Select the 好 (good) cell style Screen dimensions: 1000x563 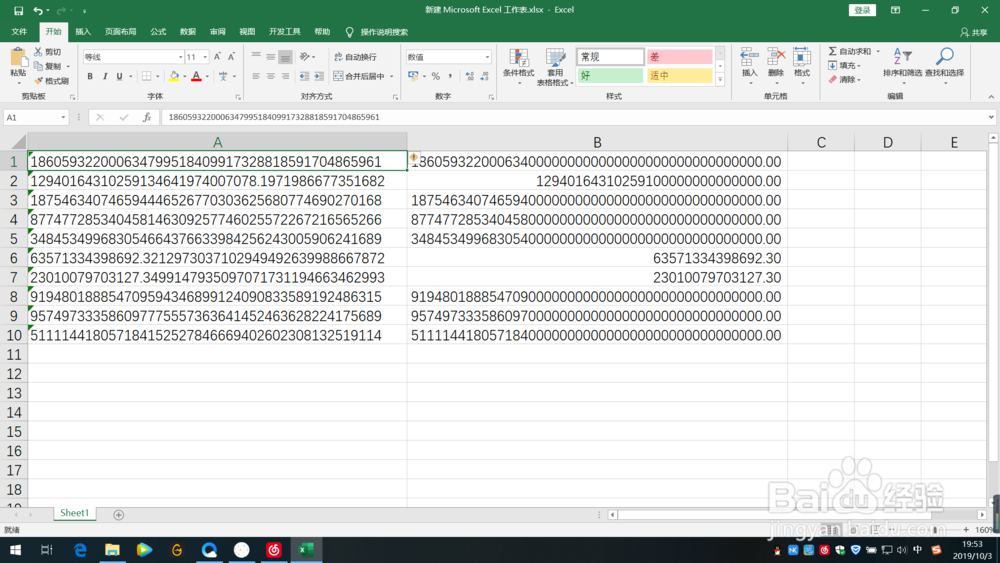(610, 76)
